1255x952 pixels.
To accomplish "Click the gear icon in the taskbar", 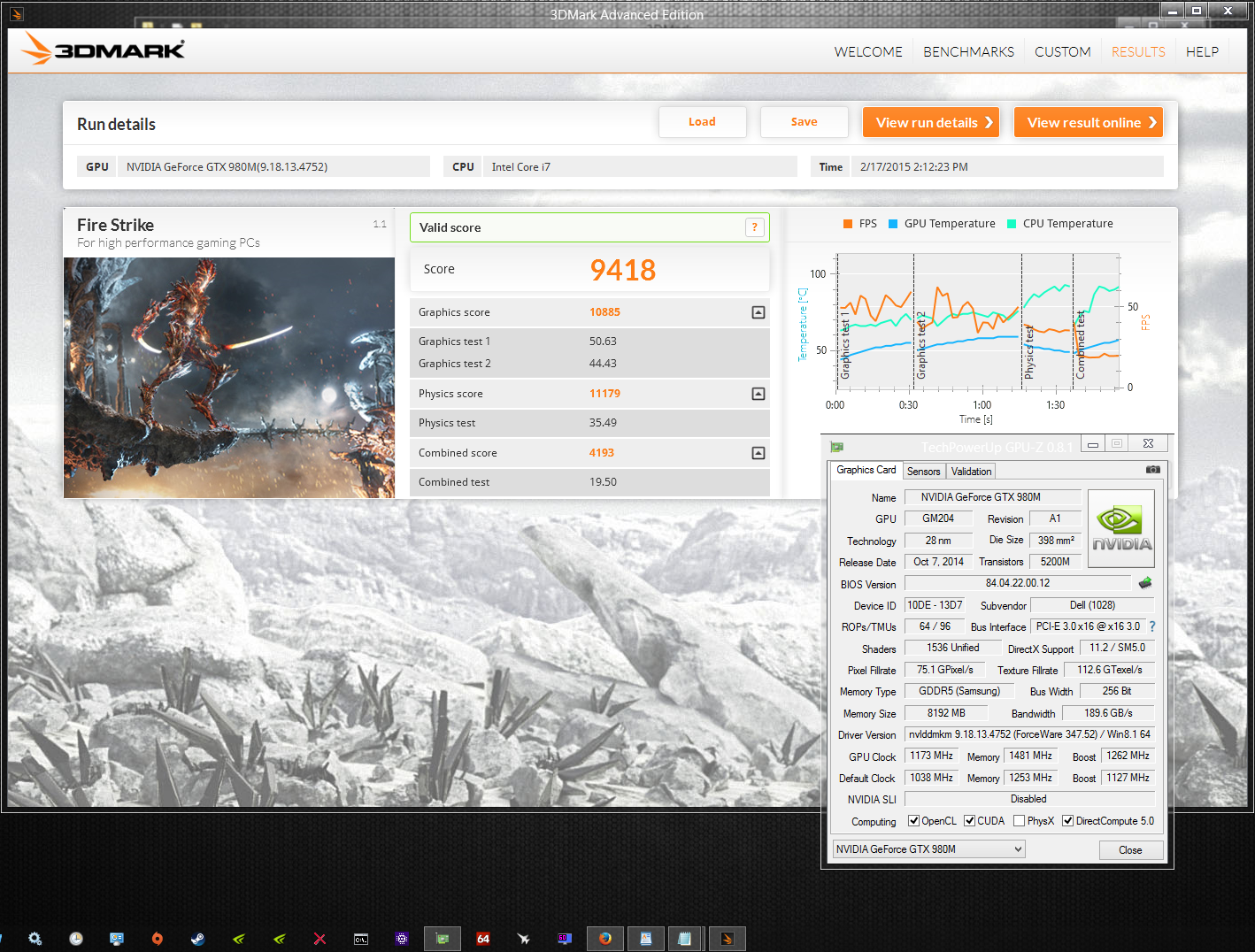I will [x=35, y=939].
